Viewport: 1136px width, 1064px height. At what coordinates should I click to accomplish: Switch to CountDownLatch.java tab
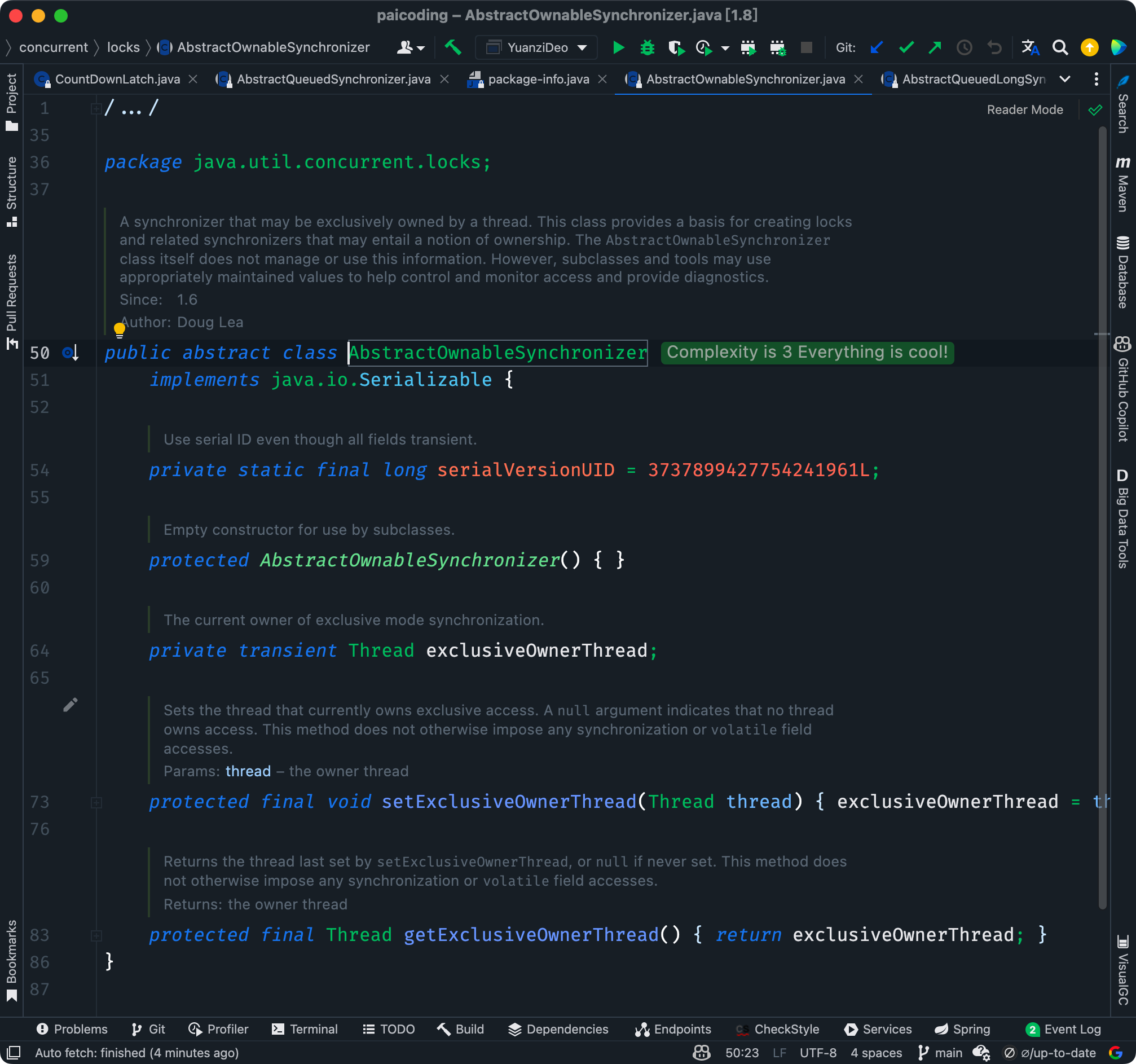click(117, 80)
